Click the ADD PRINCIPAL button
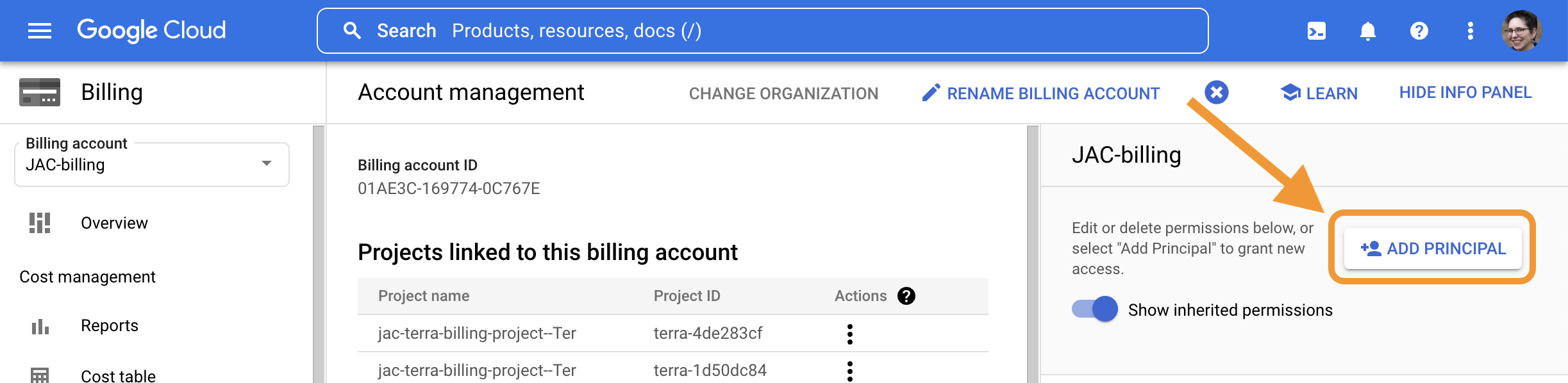 click(x=1433, y=249)
